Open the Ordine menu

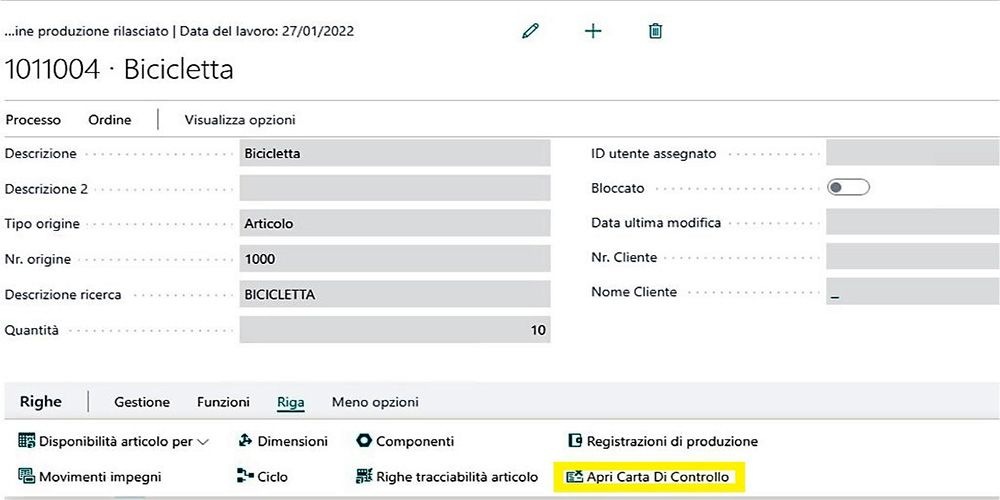[x=110, y=120]
